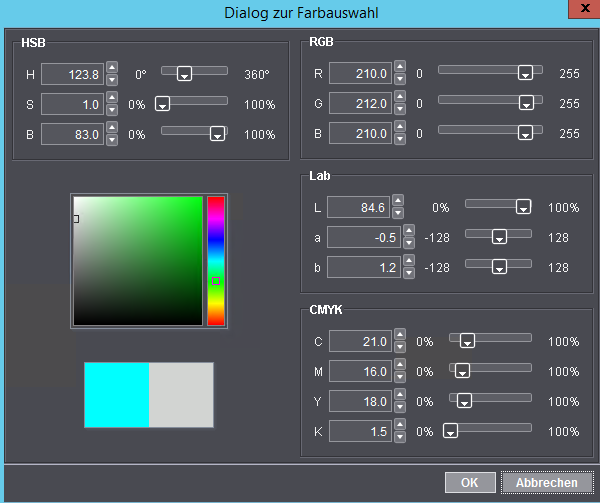
Task: Decrease Lab b value with down arrow
Action: [x=398, y=273]
